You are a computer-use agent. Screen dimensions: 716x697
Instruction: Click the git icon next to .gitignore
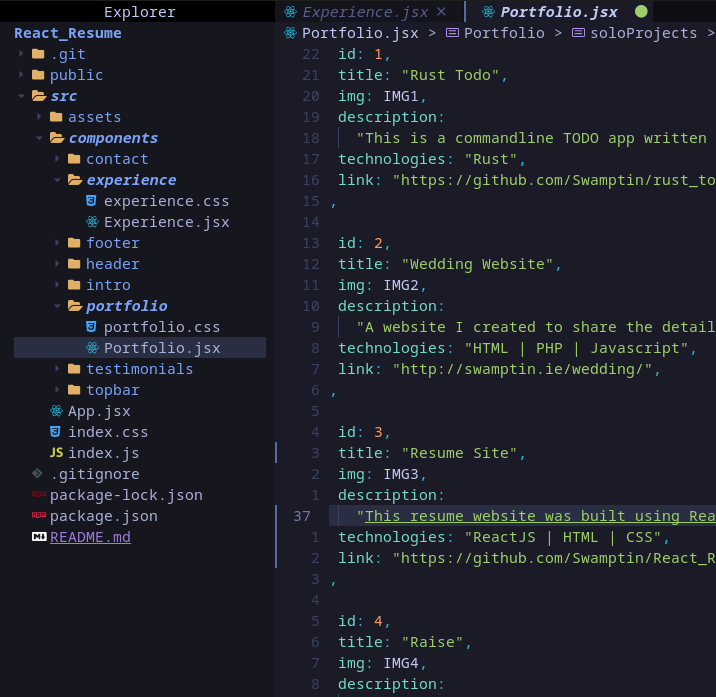coord(38,474)
